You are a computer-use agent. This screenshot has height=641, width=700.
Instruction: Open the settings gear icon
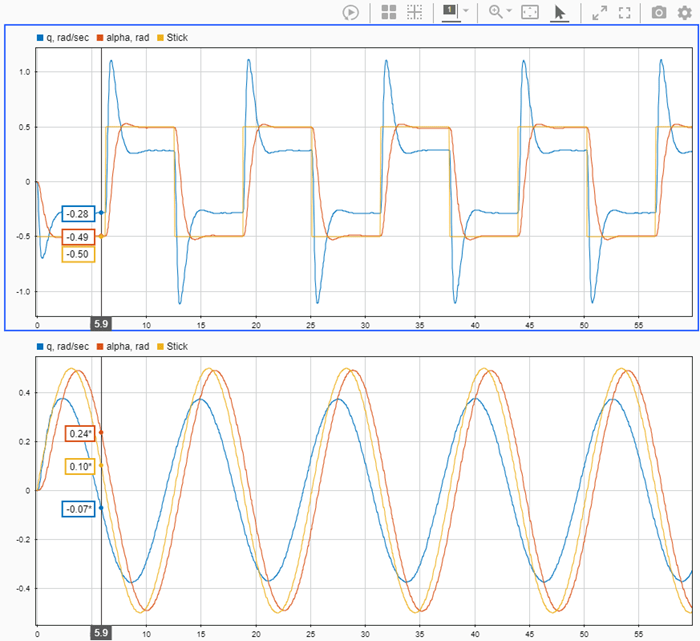click(x=685, y=12)
